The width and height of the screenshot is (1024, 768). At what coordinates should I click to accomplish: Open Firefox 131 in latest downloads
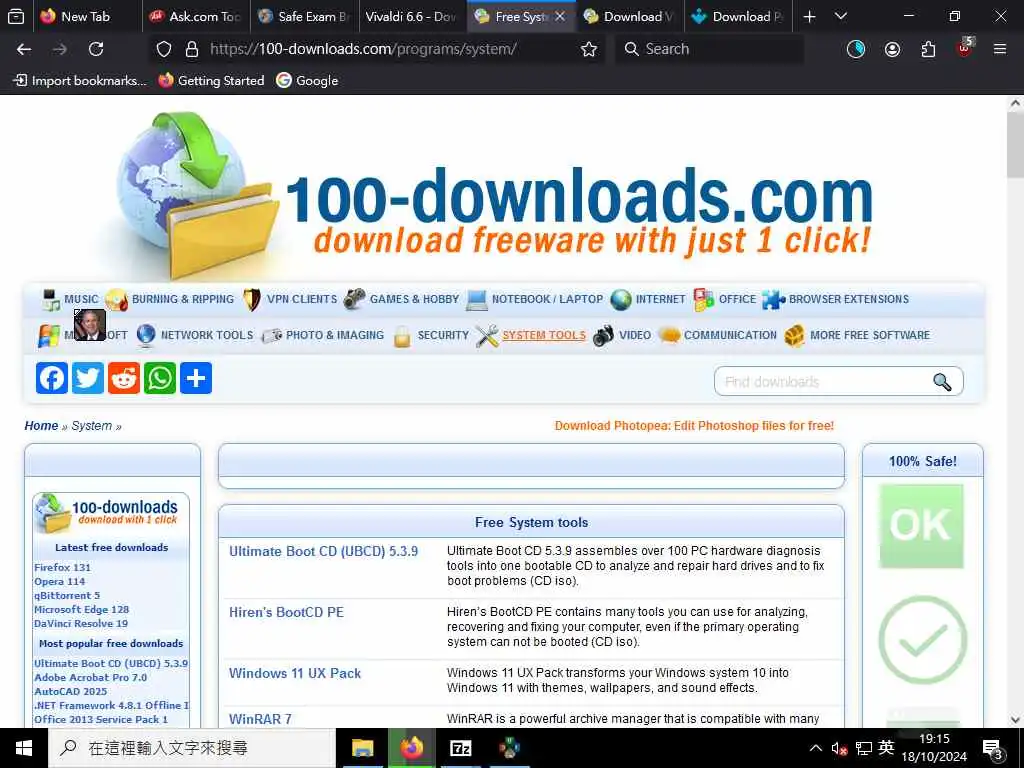(62, 568)
